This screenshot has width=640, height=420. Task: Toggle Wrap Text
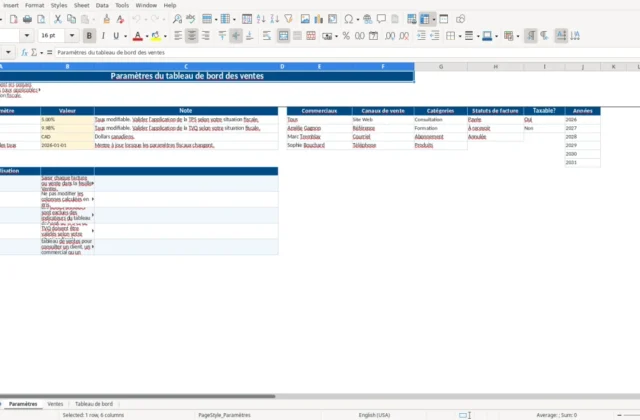267,36
